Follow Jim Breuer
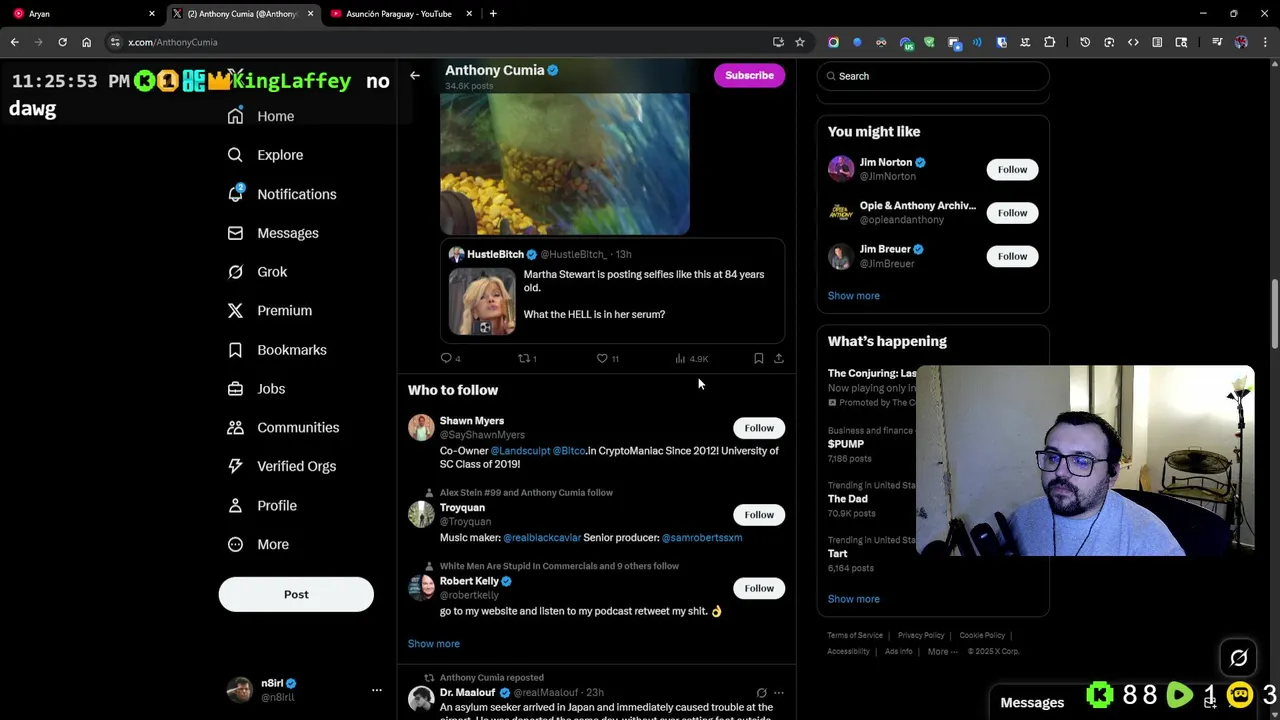 tap(1012, 256)
